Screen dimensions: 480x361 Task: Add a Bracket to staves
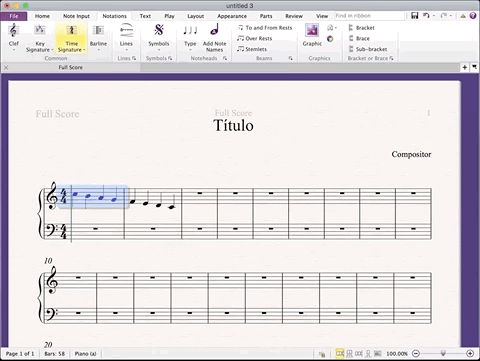[x=361, y=28]
